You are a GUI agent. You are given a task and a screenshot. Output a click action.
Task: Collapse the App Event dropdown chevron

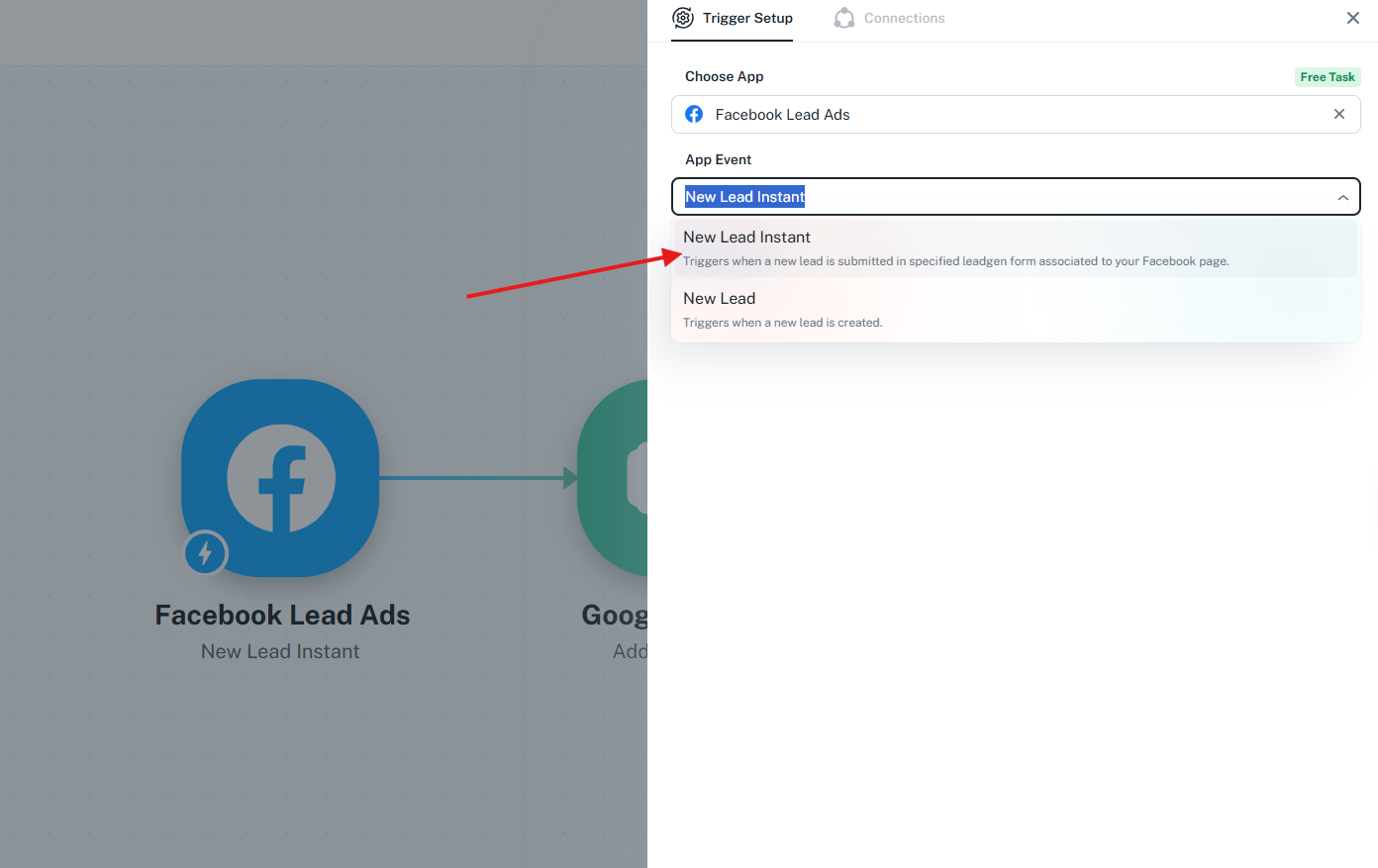[1343, 197]
